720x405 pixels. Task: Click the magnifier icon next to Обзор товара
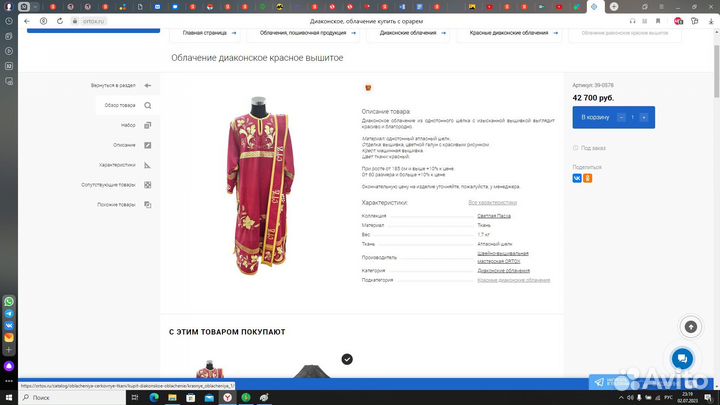pos(147,106)
